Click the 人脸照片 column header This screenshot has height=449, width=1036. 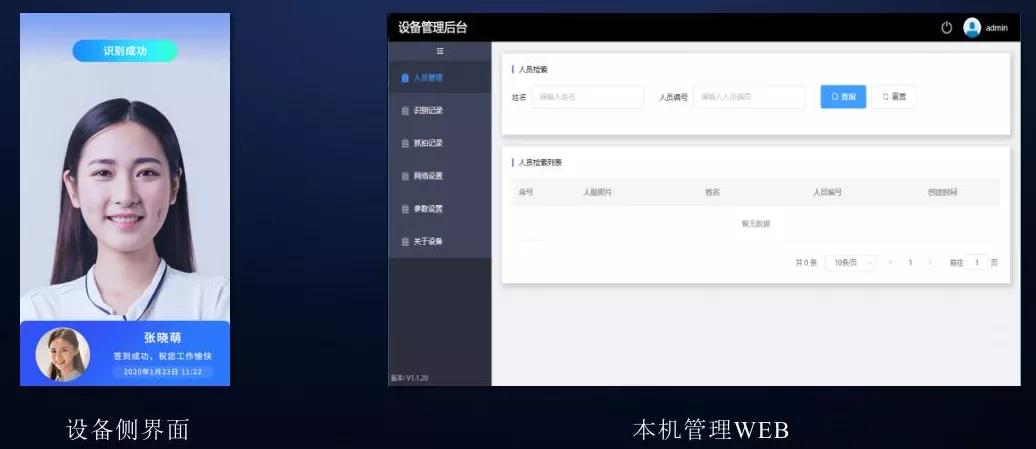pyautogui.click(x=597, y=193)
